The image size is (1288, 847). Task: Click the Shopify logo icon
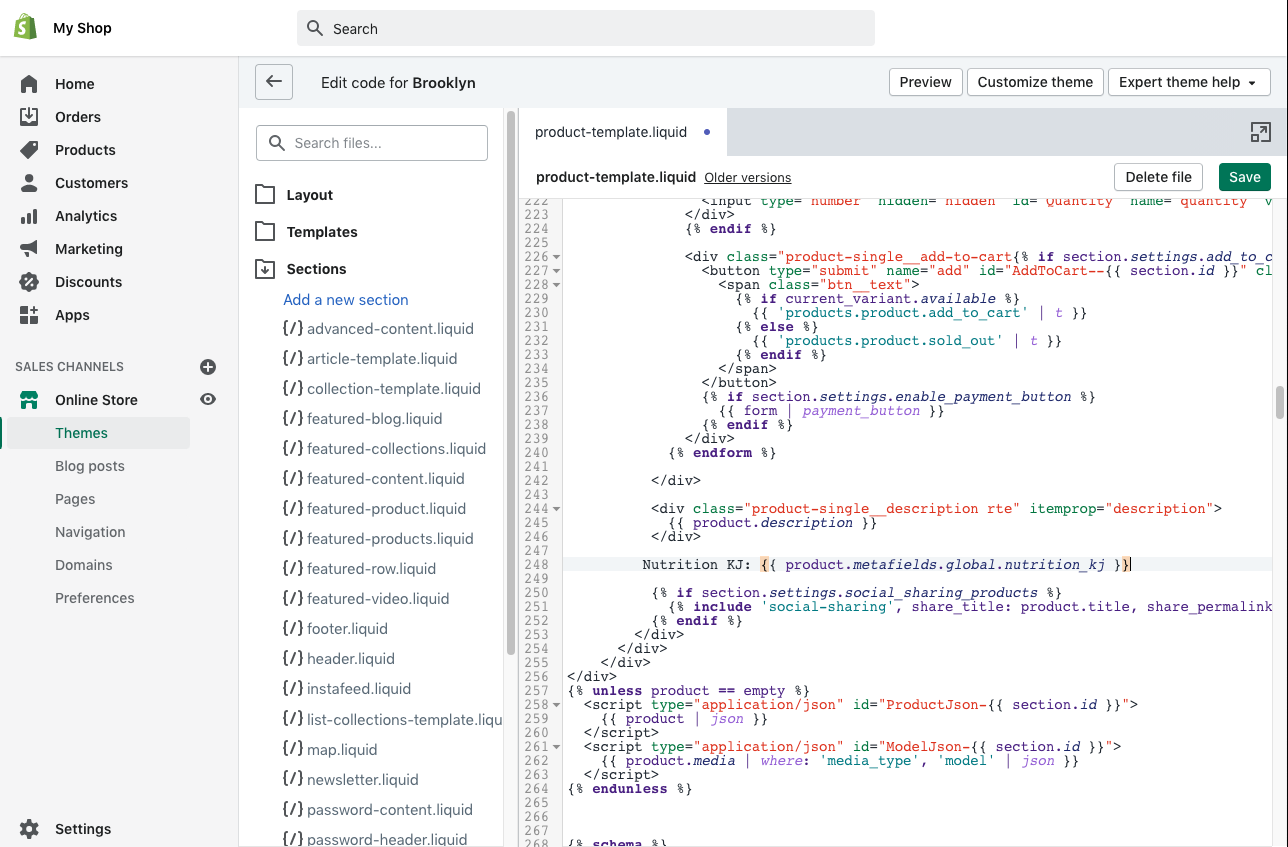(25, 28)
